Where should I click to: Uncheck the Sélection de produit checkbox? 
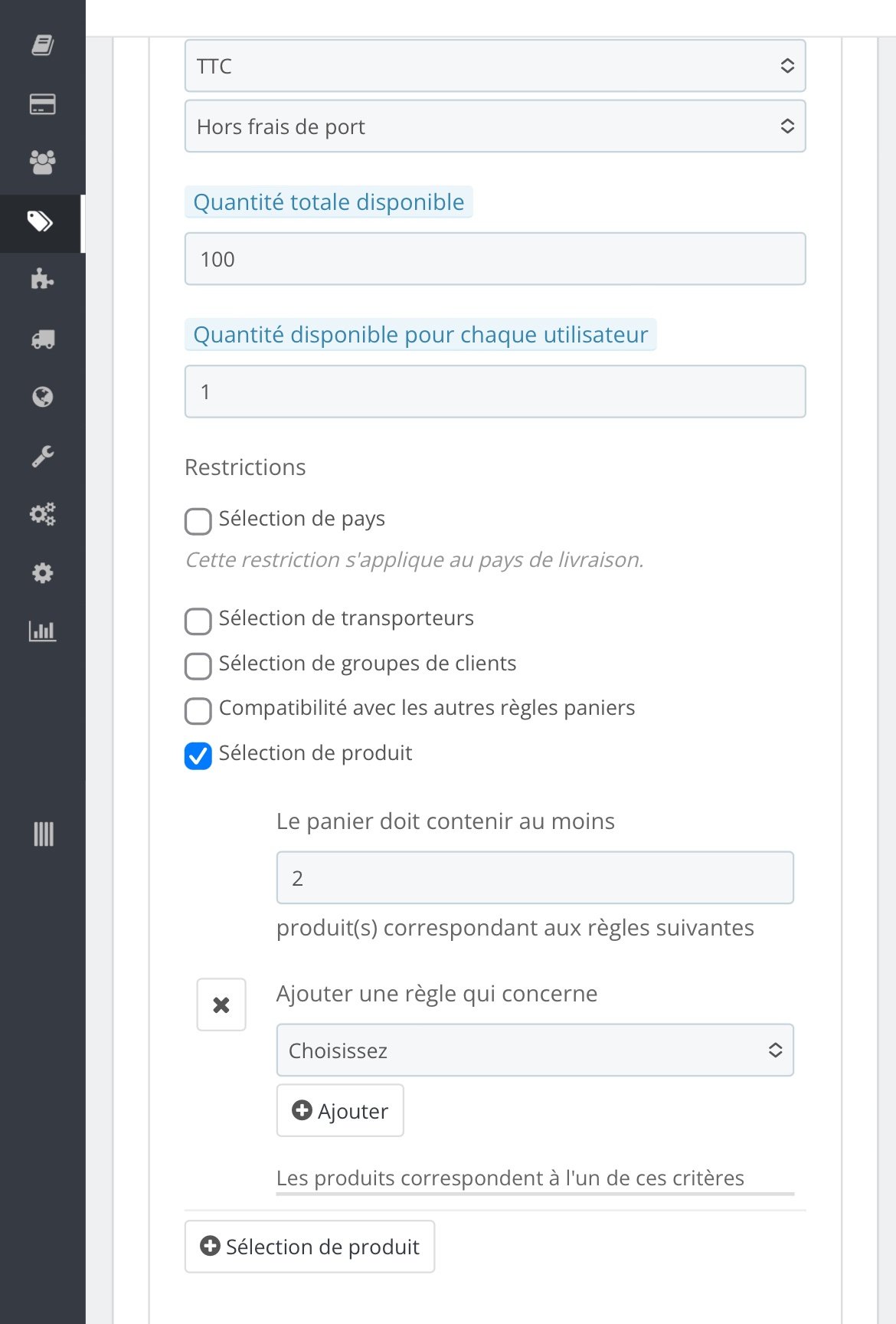point(198,755)
